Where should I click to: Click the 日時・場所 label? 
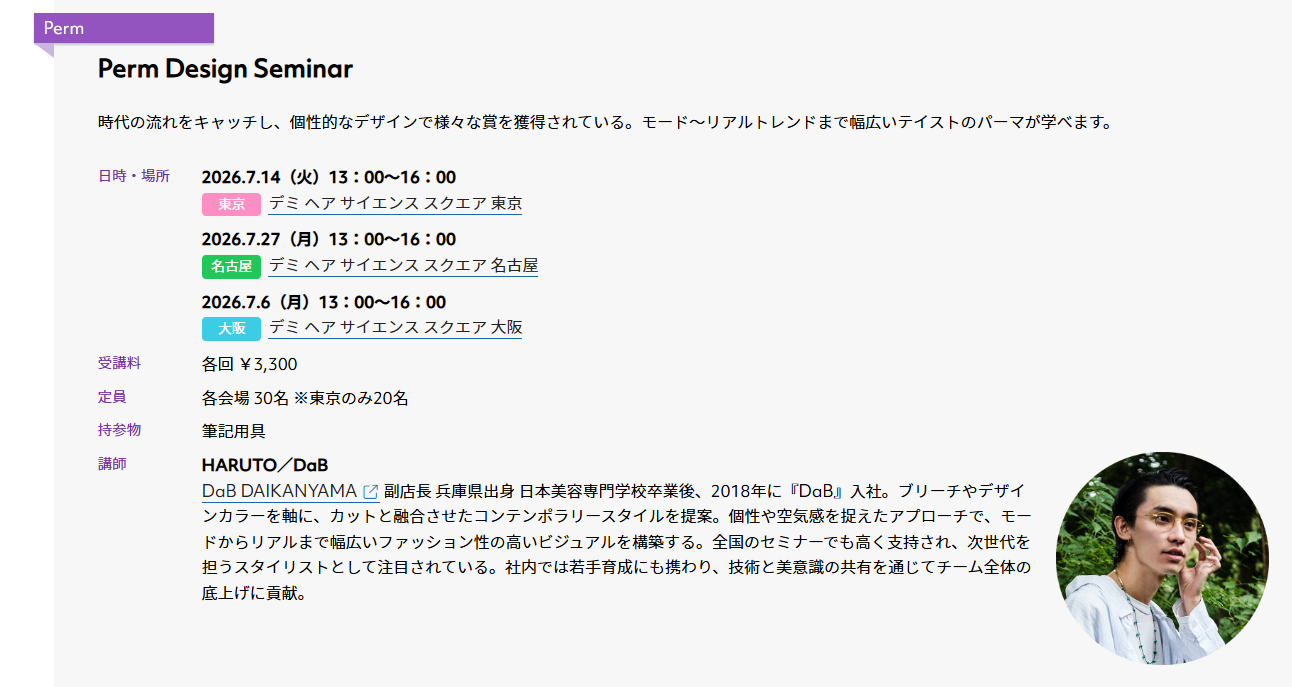point(134,176)
